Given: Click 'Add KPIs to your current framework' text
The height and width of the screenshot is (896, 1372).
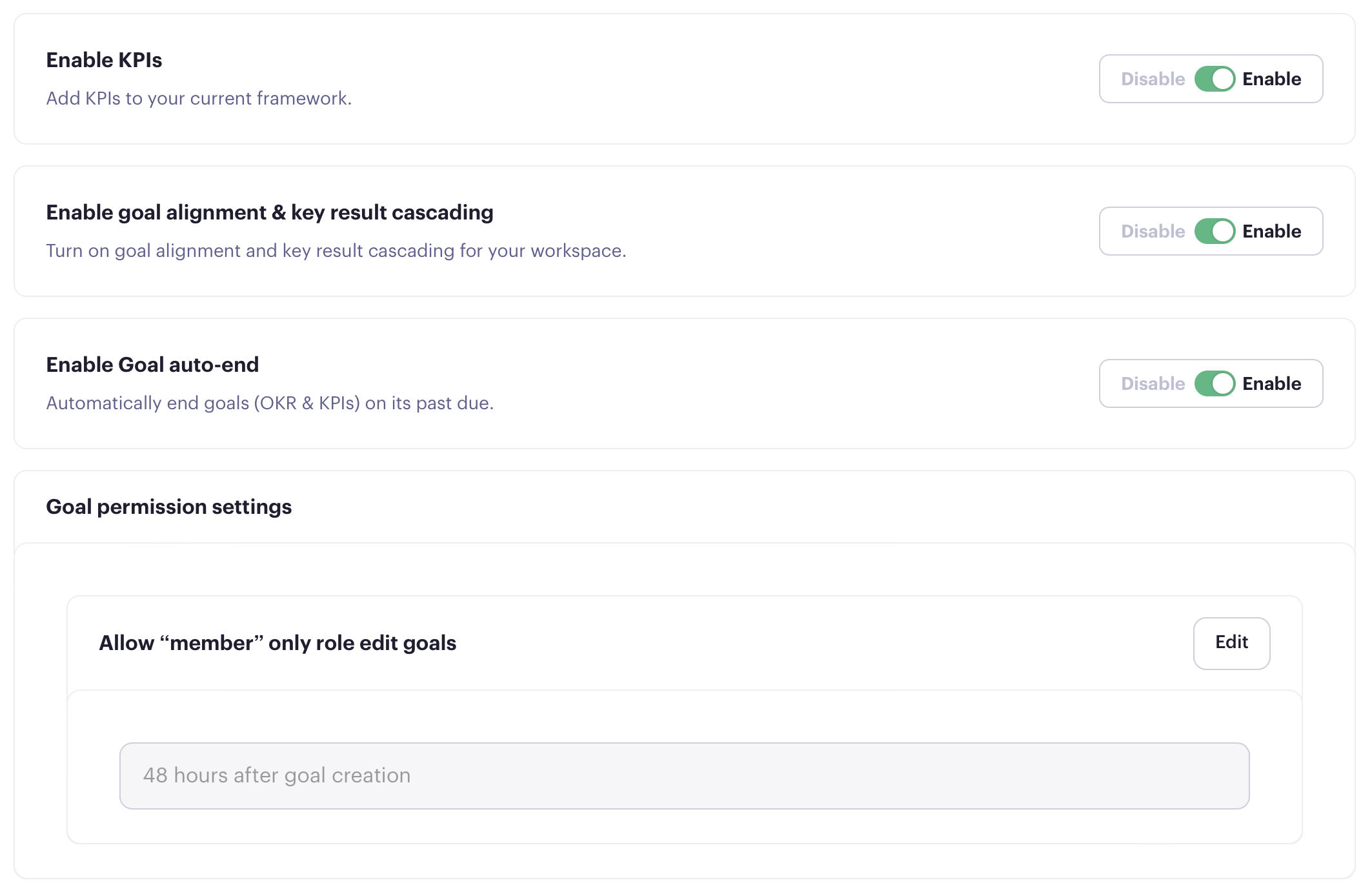Looking at the screenshot, I should [x=199, y=98].
